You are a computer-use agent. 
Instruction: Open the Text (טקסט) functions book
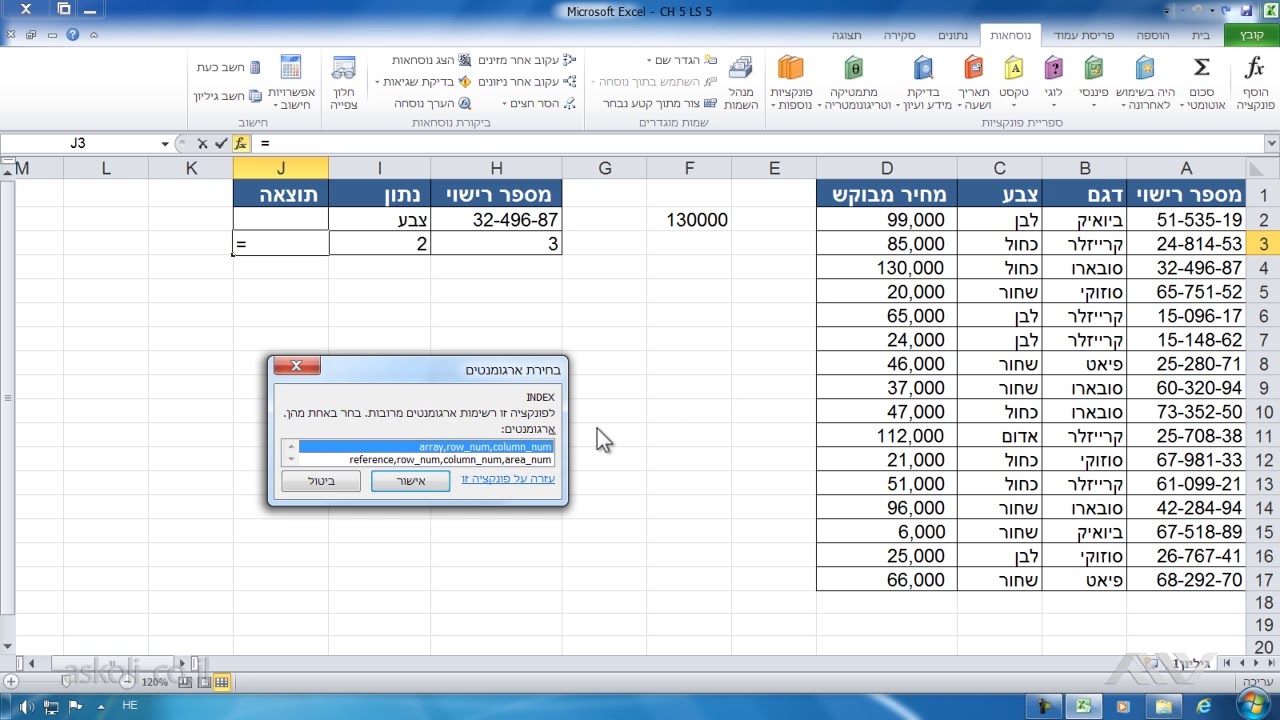(x=1014, y=82)
